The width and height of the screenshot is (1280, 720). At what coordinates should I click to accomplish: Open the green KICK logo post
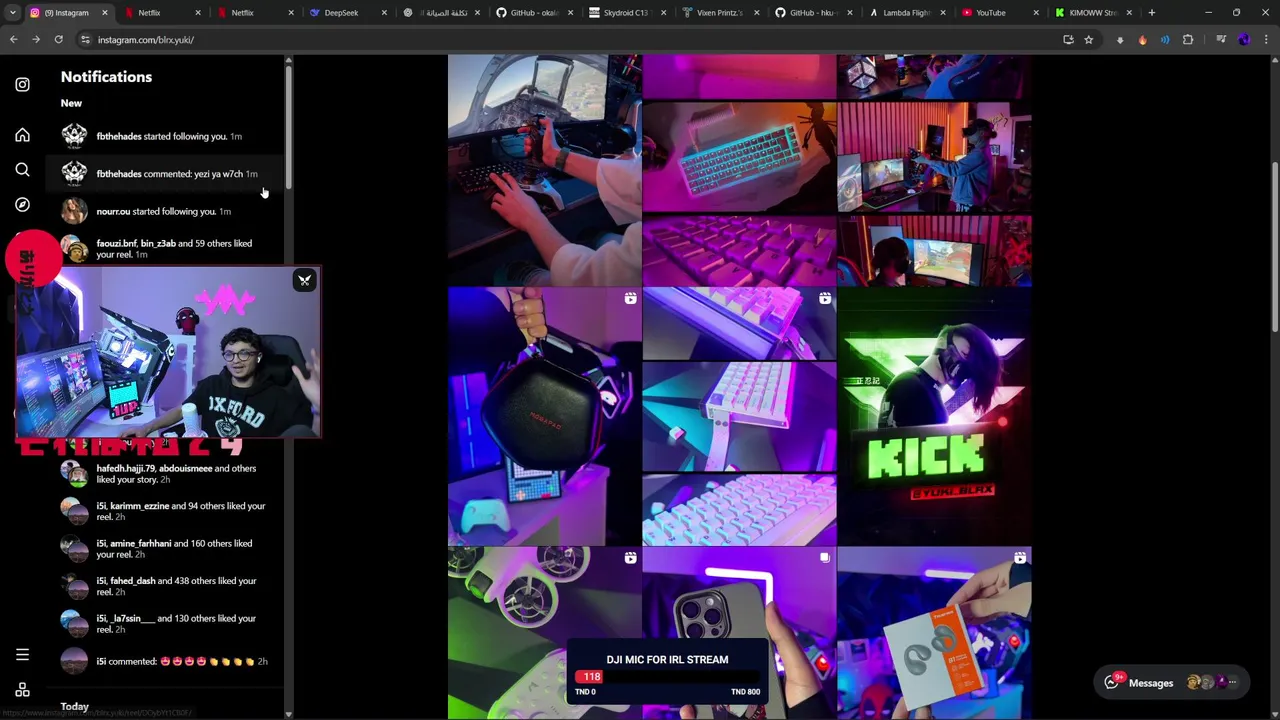point(934,416)
